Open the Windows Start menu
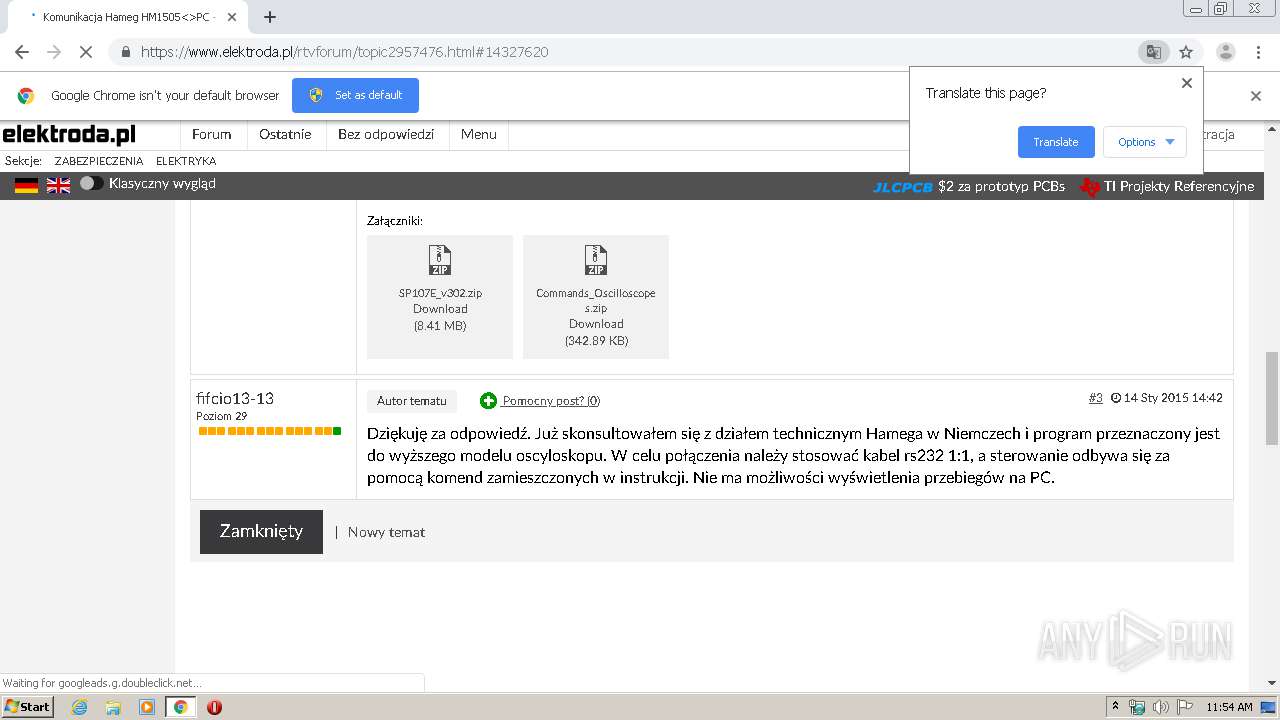 [28, 707]
